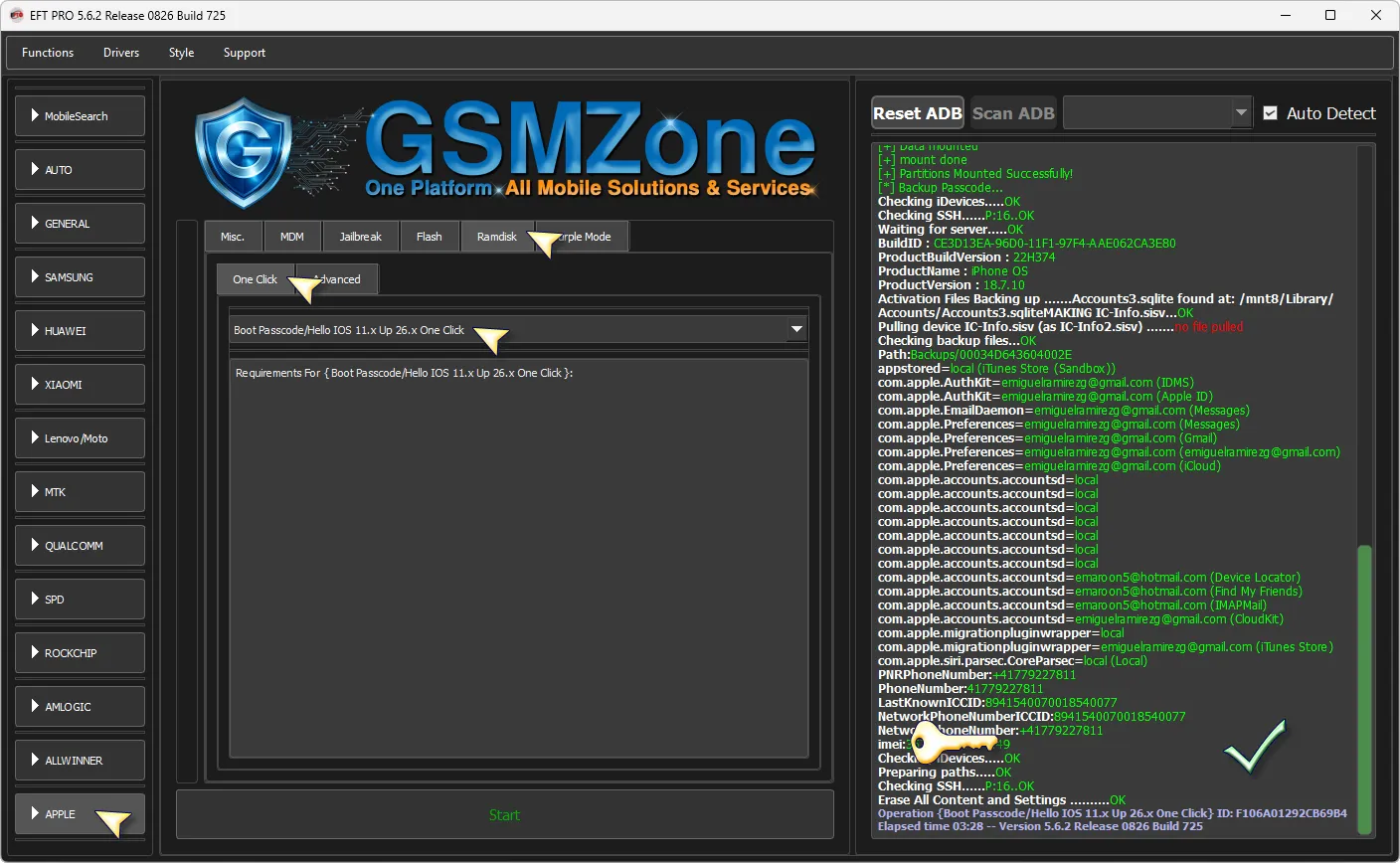The image size is (1400, 863).
Task: Open the SAMSUNG sidebar section
Action: [x=80, y=277]
